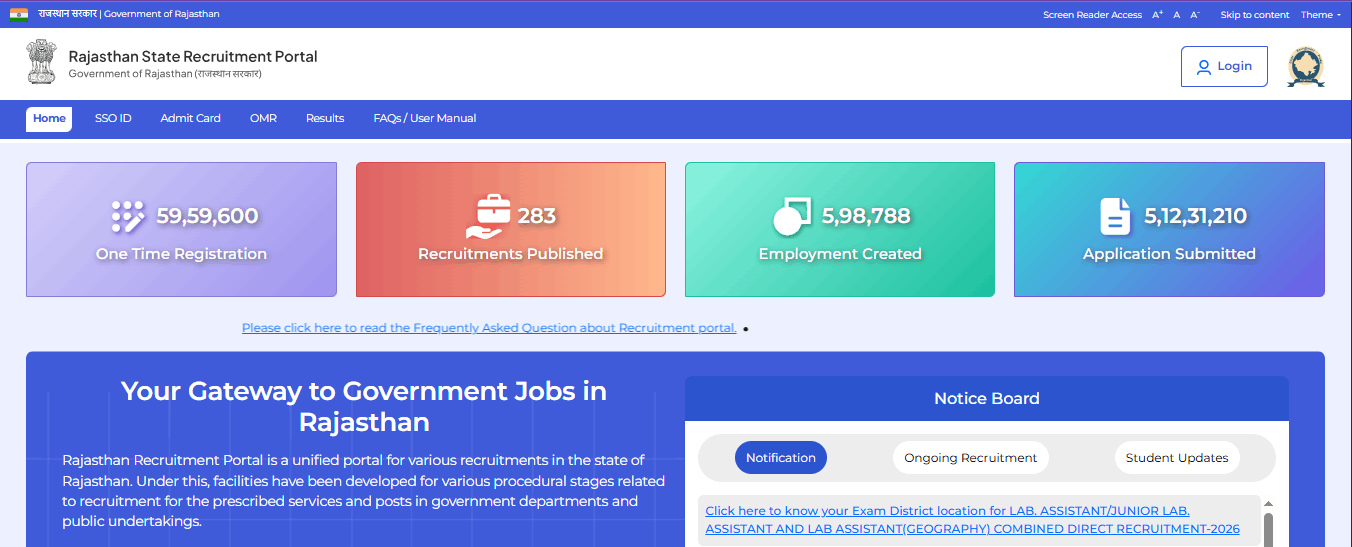Select the Notification tab
1352x547 pixels.
pyautogui.click(x=781, y=458)
